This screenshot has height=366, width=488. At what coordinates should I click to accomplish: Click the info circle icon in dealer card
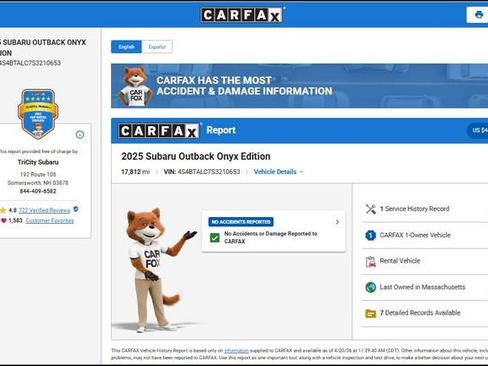[x=80, y=135]
